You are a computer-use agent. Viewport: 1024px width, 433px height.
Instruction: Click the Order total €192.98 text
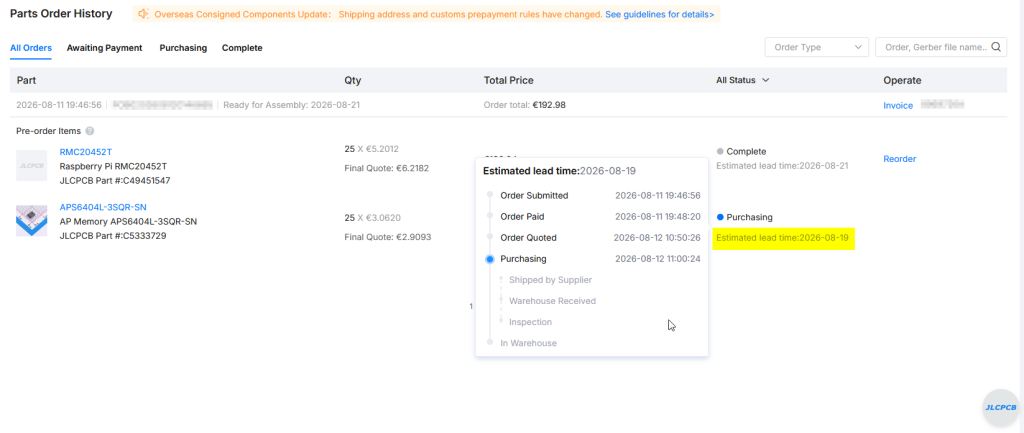pyautogui.click(x=526, y=105)
